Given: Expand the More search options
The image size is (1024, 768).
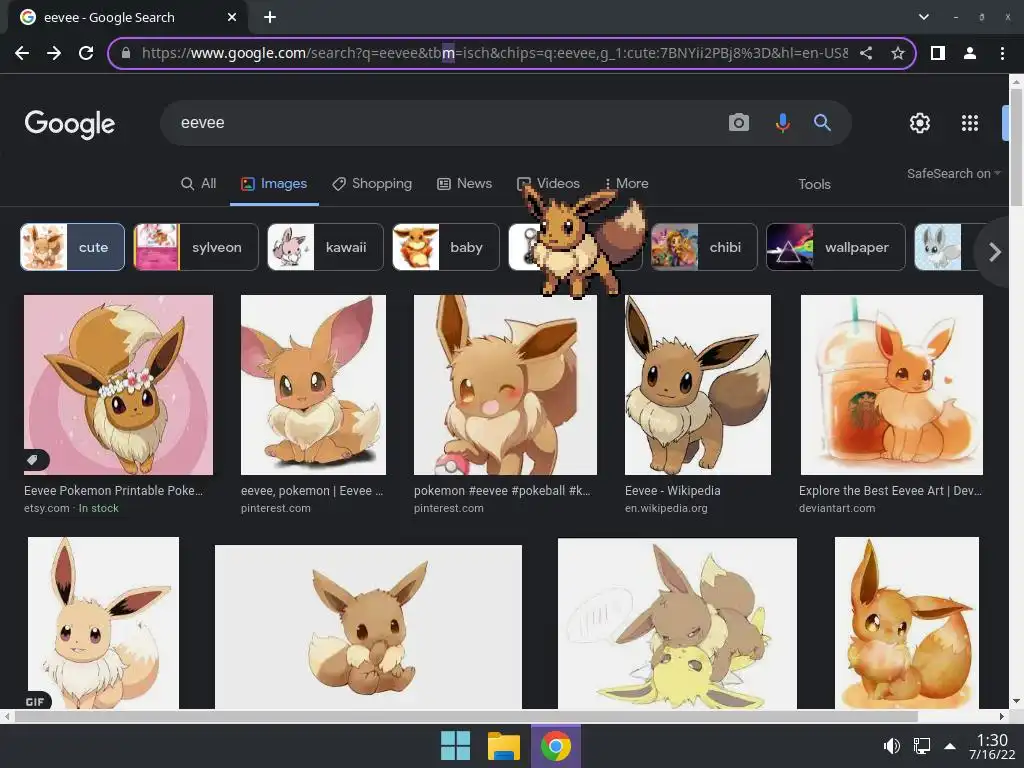Looking at the screenshot, I should [626, 184].
